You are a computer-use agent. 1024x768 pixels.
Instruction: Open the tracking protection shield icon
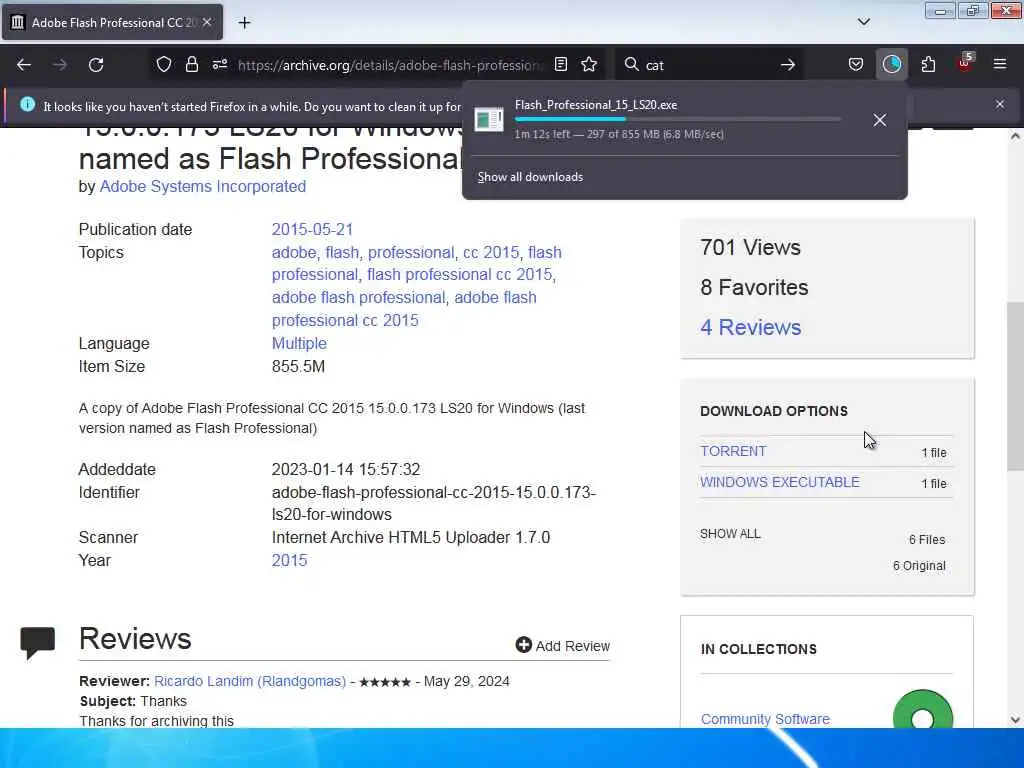(164, 65)
